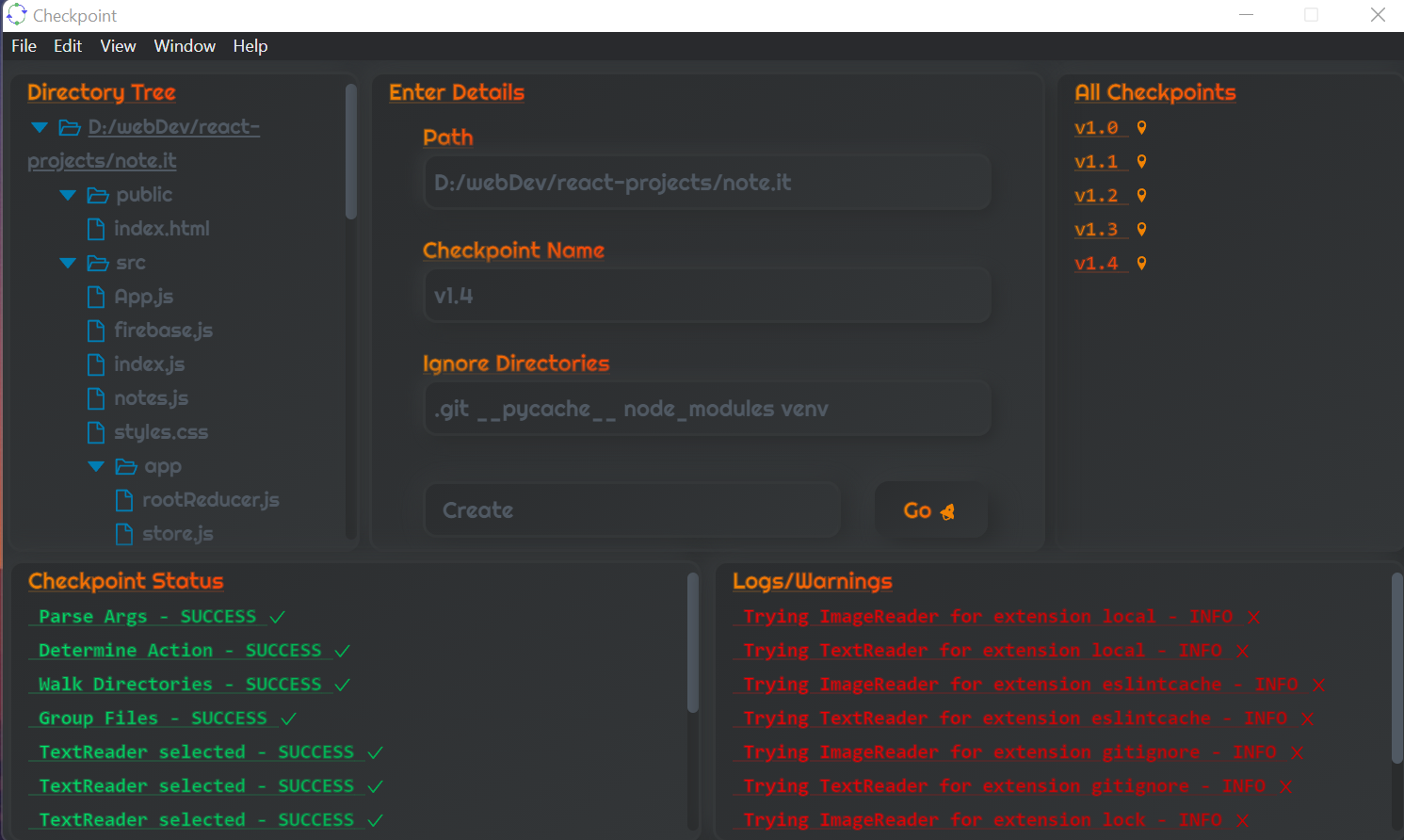1404x840 pixels.
Task: Collapse the src folder arrow
Action: click(x=68, y=263)
